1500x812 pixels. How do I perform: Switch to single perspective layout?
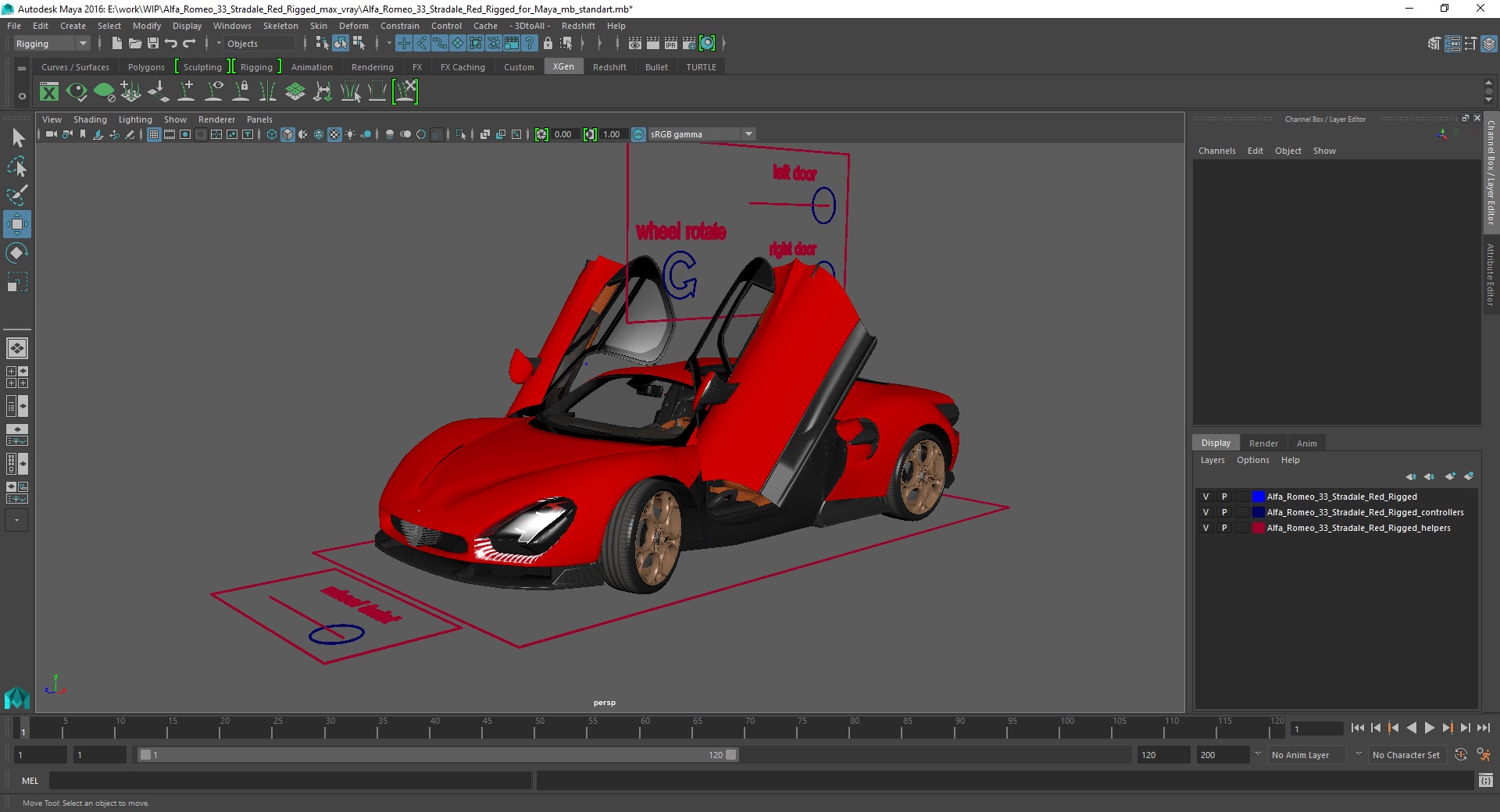[17, 348]
